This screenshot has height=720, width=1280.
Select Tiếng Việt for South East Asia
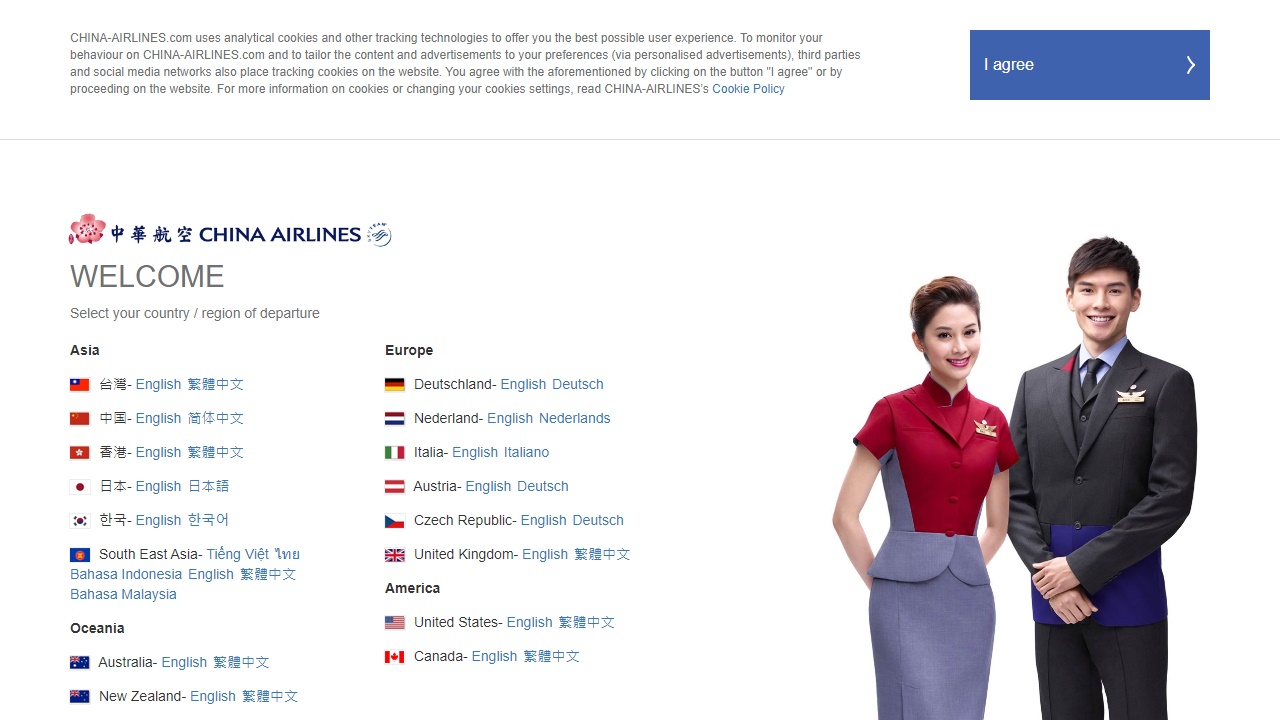237,554
